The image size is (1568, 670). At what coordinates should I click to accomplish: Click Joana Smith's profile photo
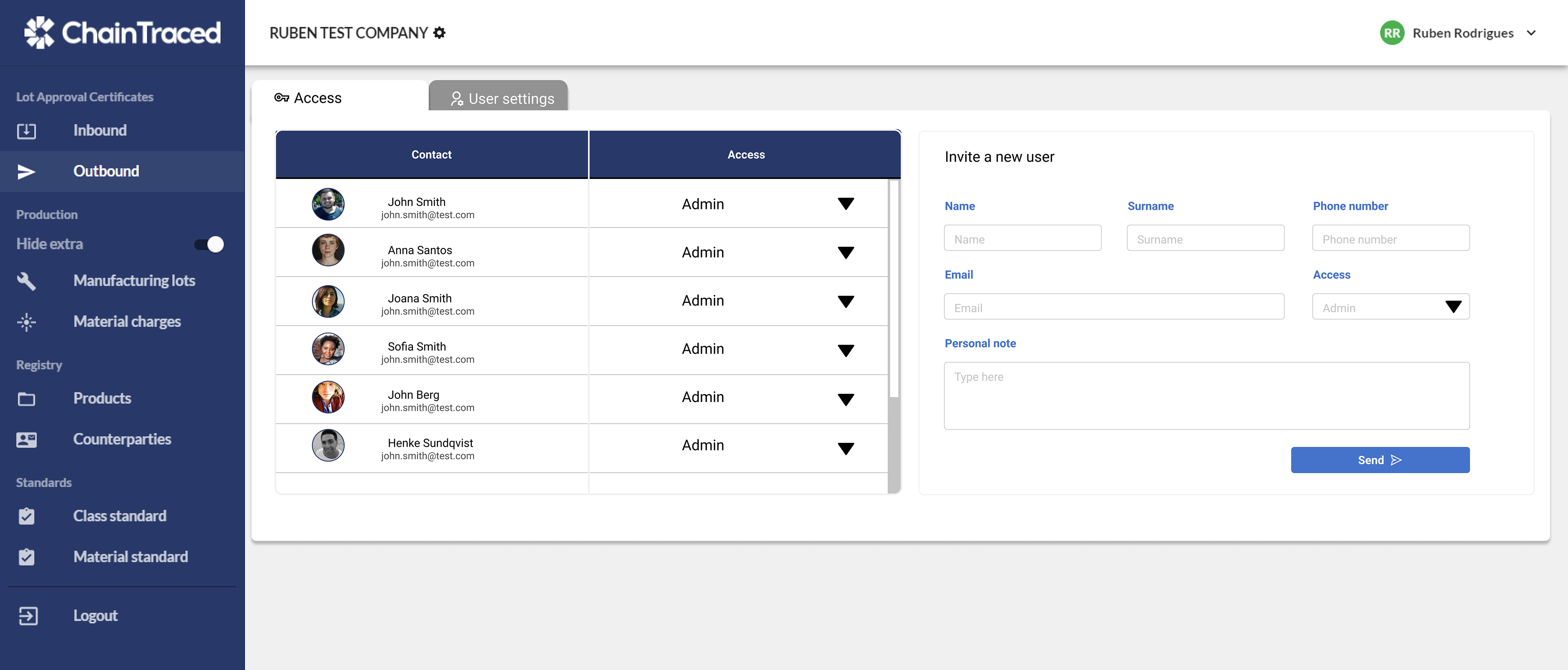click(x=328, y=301)
